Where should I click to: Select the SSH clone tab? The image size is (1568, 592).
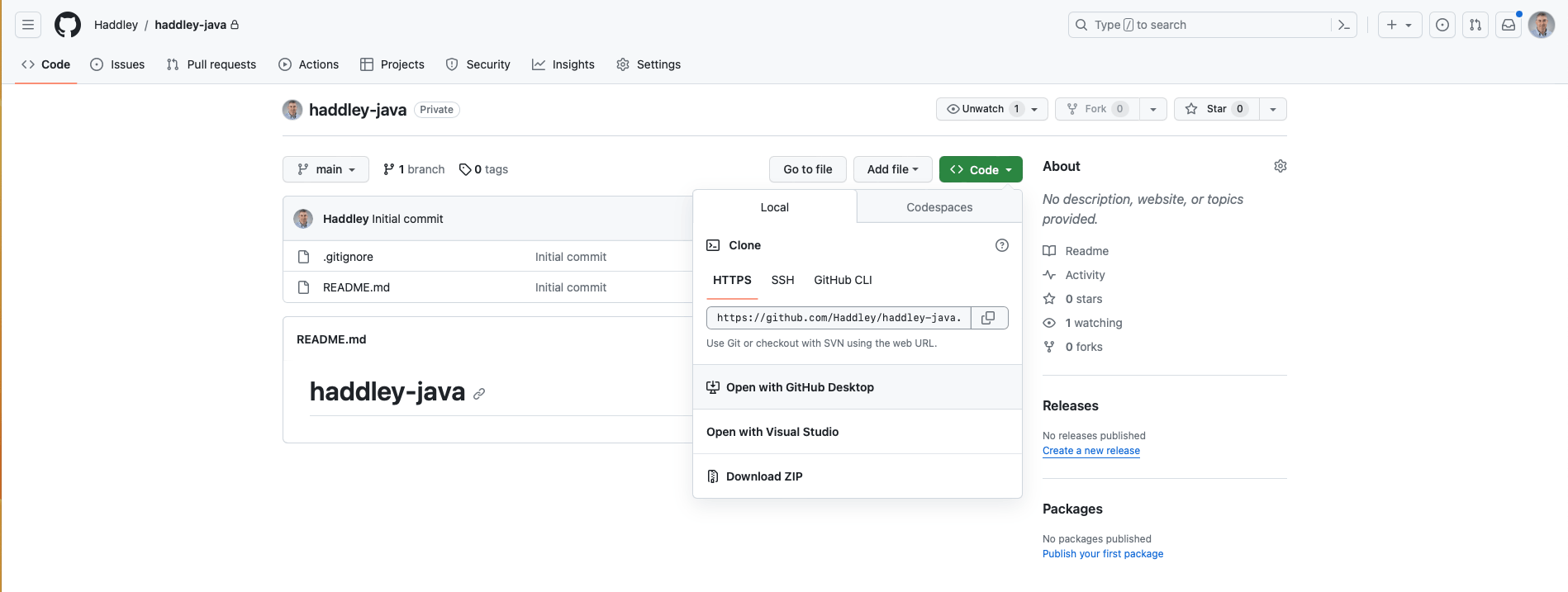782,280
